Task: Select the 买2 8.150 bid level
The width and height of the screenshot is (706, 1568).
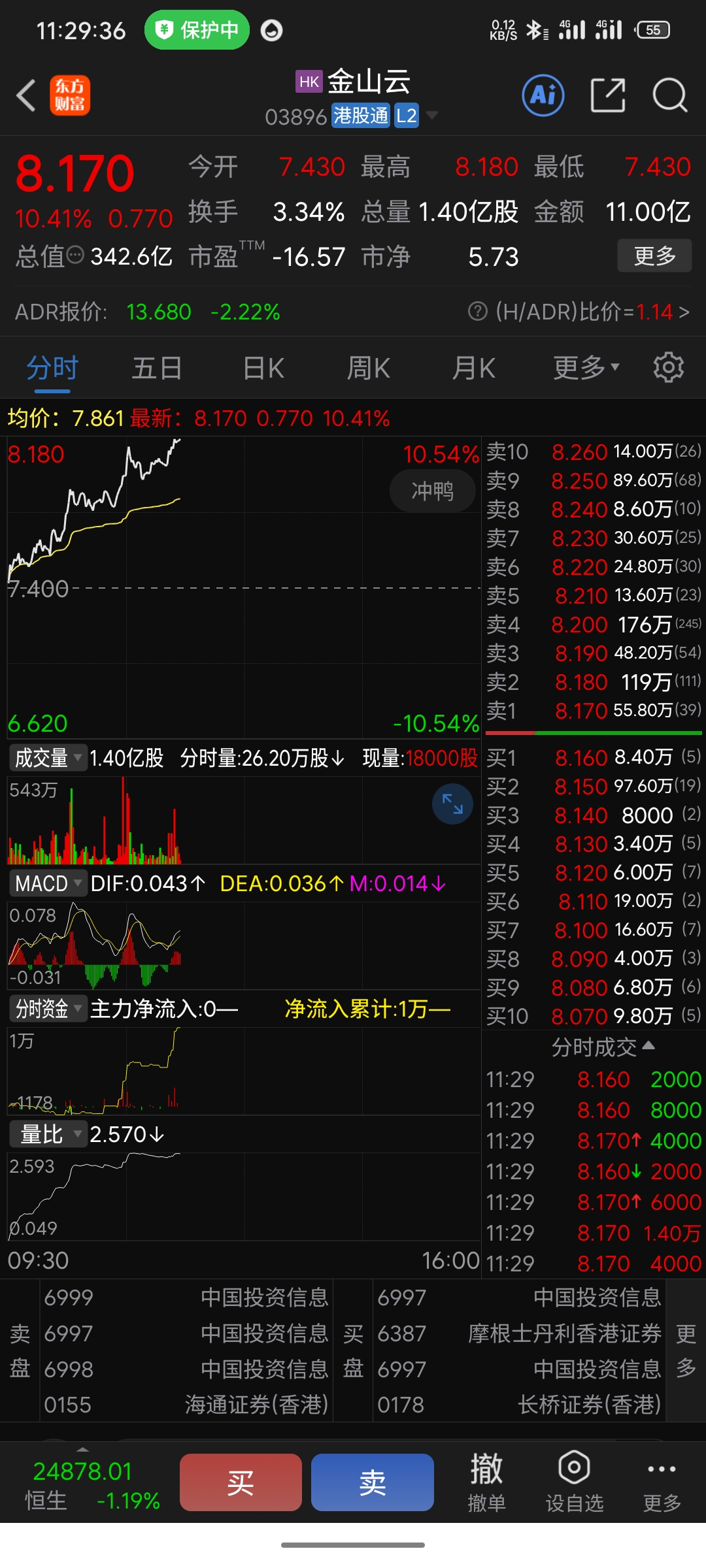Action: point(594,786)
